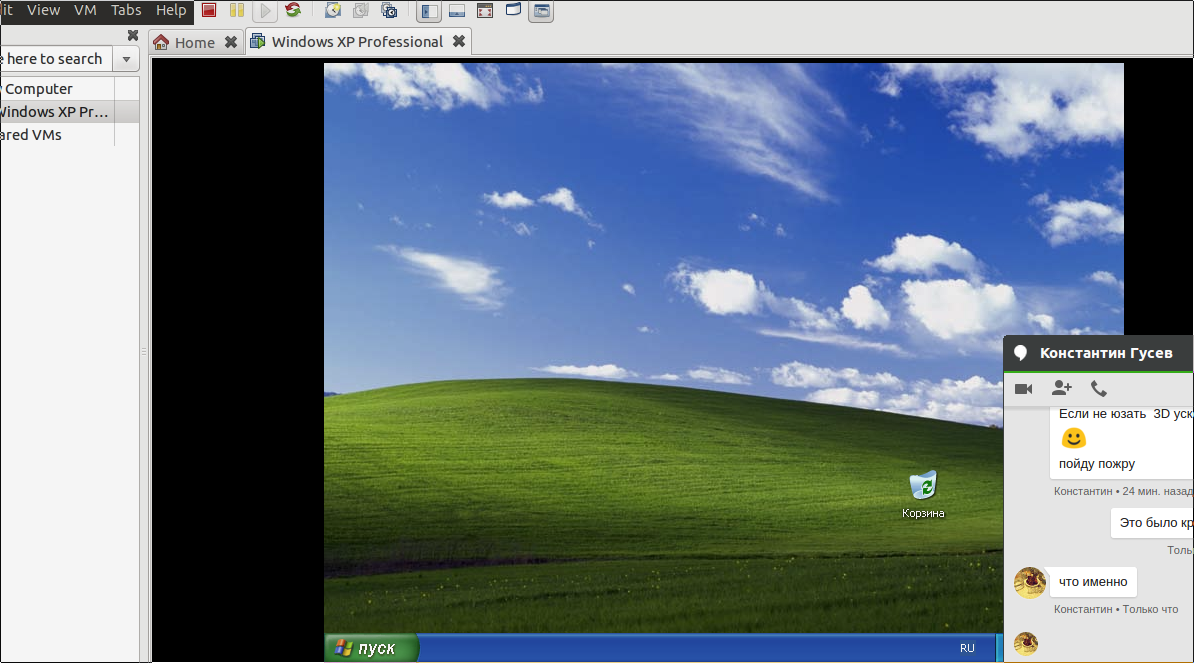Click the 'Константин • 24 мин. назад' timestamp

pos(1123,491)
